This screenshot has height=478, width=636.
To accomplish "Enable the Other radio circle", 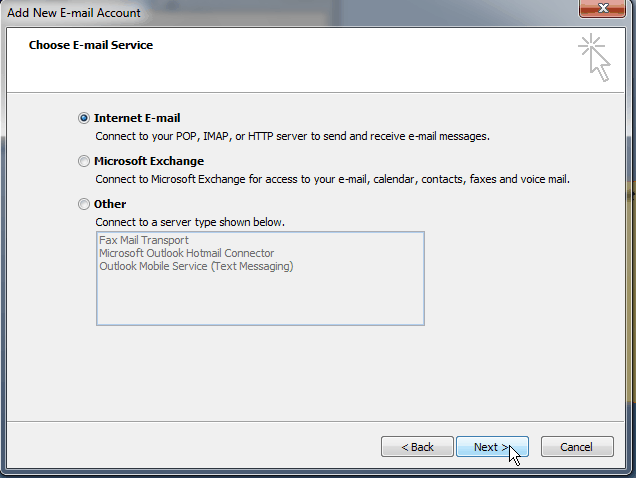I will tap(84, 204).
